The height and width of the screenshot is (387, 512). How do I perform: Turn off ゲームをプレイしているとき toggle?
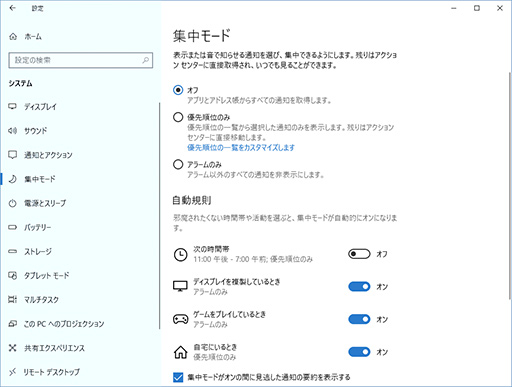(359, 319)
